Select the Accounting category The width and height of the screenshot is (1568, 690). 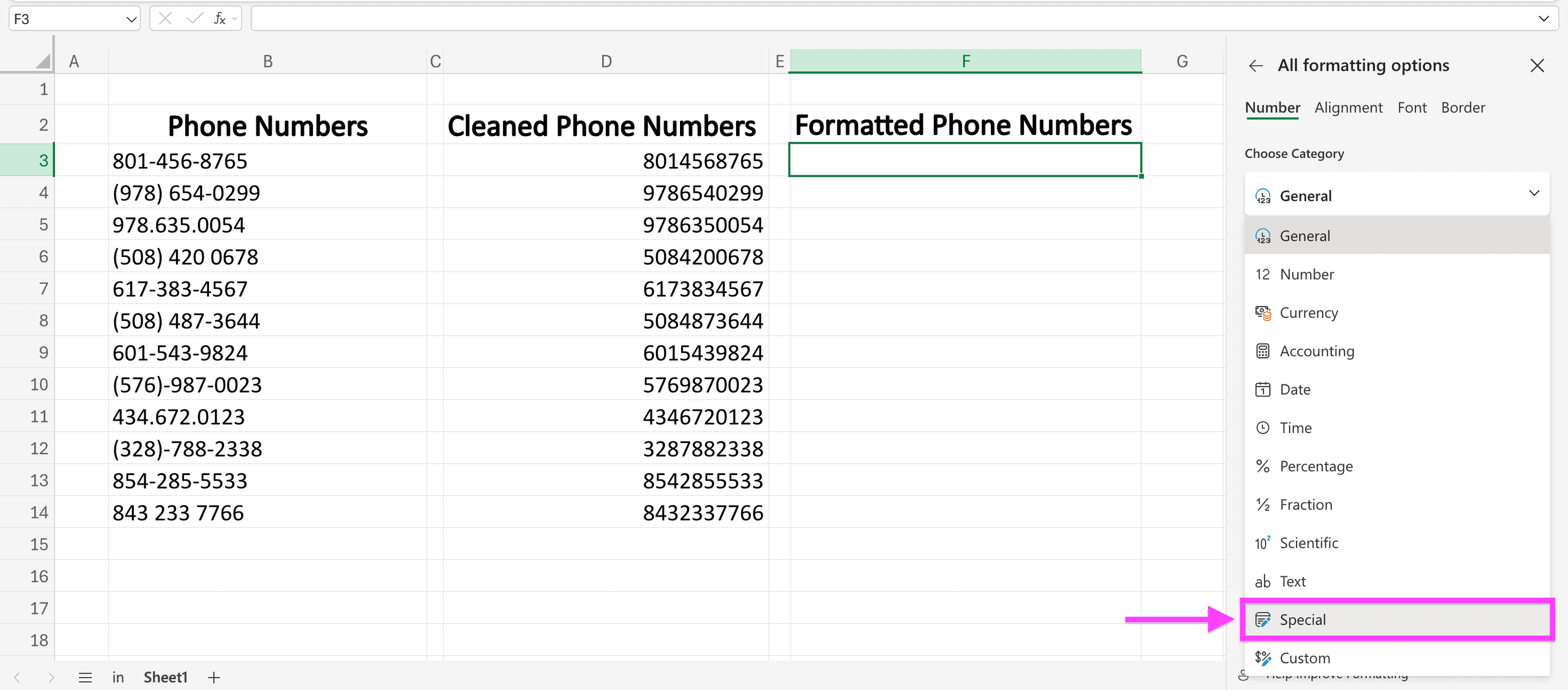1396,350
